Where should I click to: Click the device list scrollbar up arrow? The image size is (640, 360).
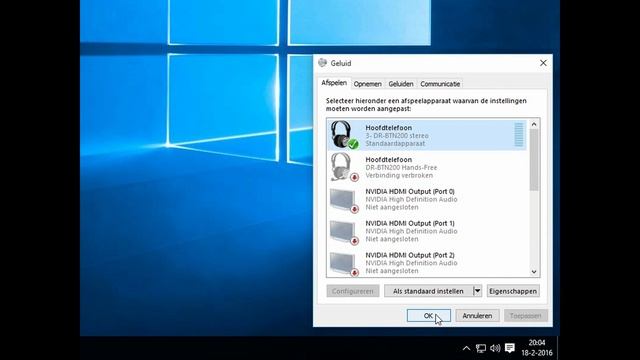pos(534,124)
